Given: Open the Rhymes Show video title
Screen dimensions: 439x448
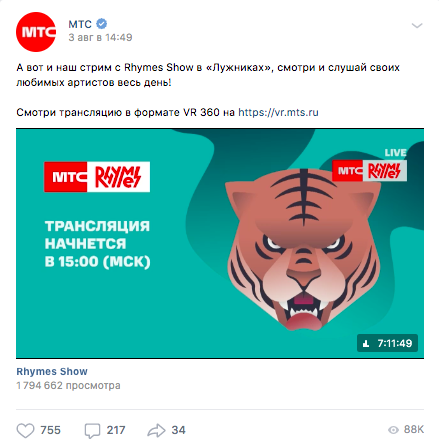Looking at the screenshot, I should click(52, 371).
